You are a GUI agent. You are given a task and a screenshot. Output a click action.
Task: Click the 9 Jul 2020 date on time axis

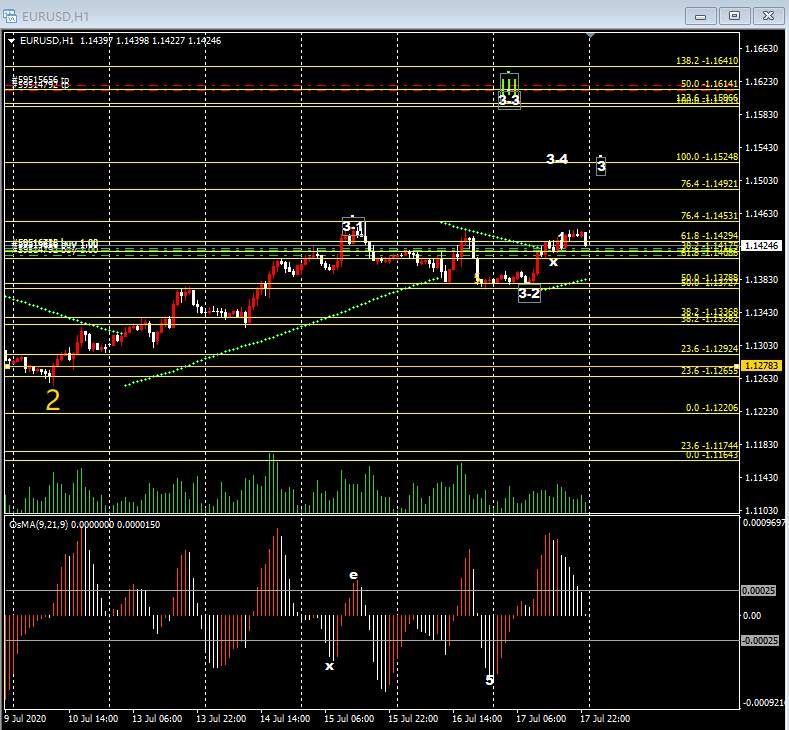(25, 719)
